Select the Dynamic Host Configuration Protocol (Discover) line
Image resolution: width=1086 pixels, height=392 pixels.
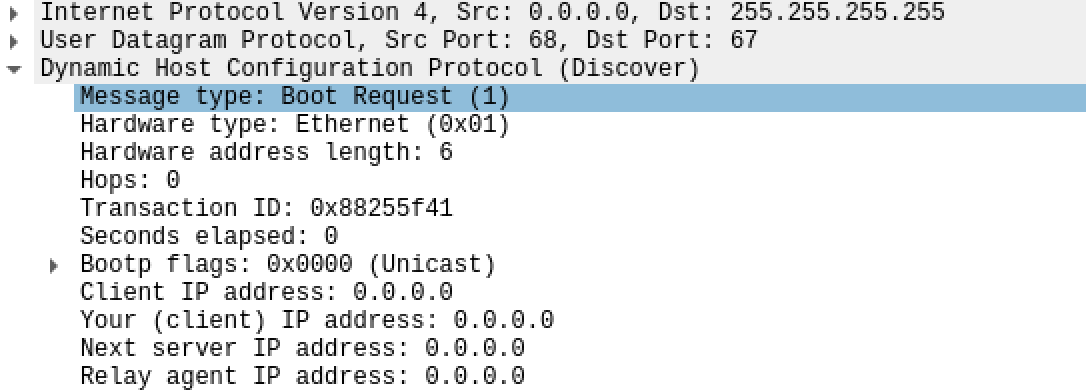coord(560,69)
